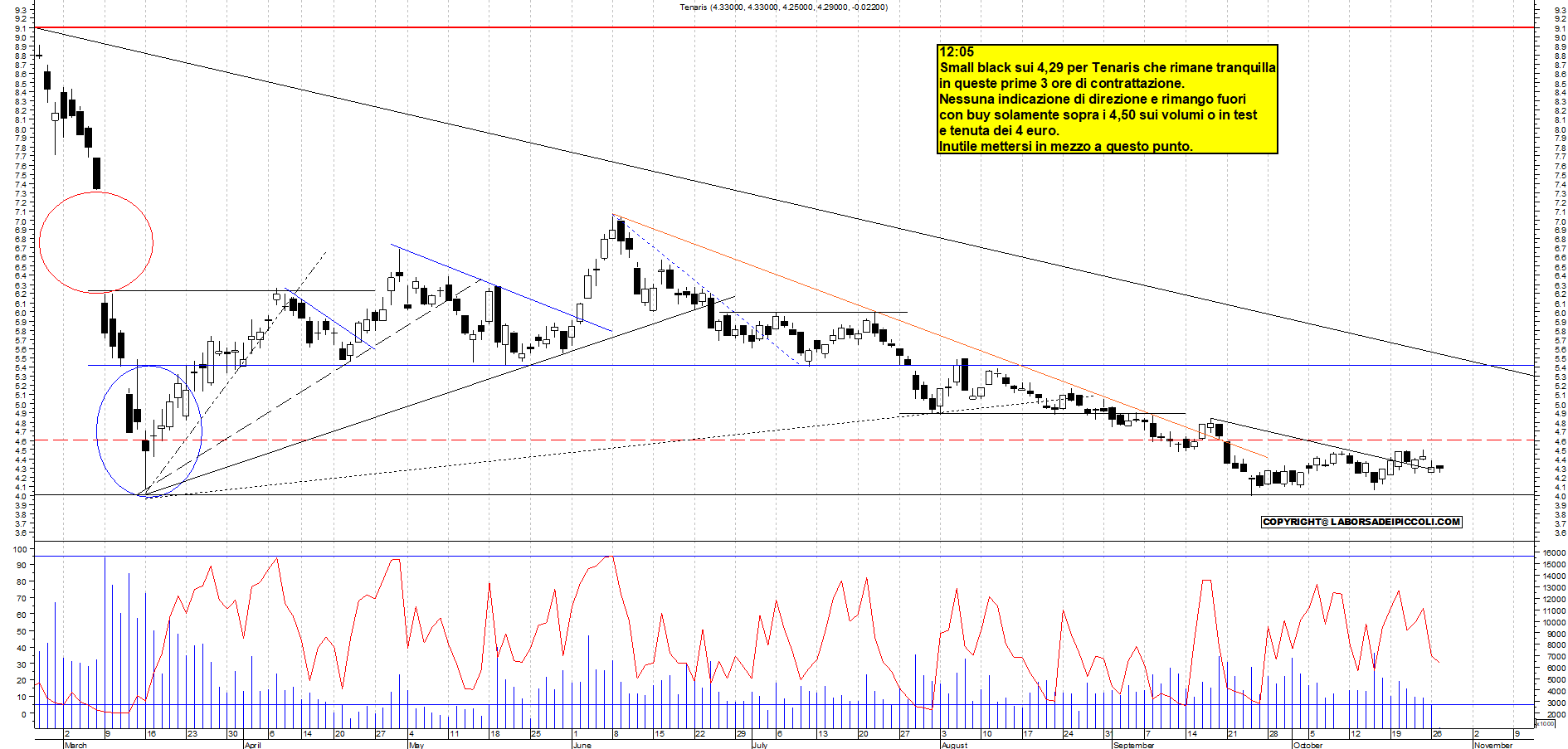Click the 'August' month label on time axis
The height and width of the screenshot is (749, 1568).
pos(954,745)
